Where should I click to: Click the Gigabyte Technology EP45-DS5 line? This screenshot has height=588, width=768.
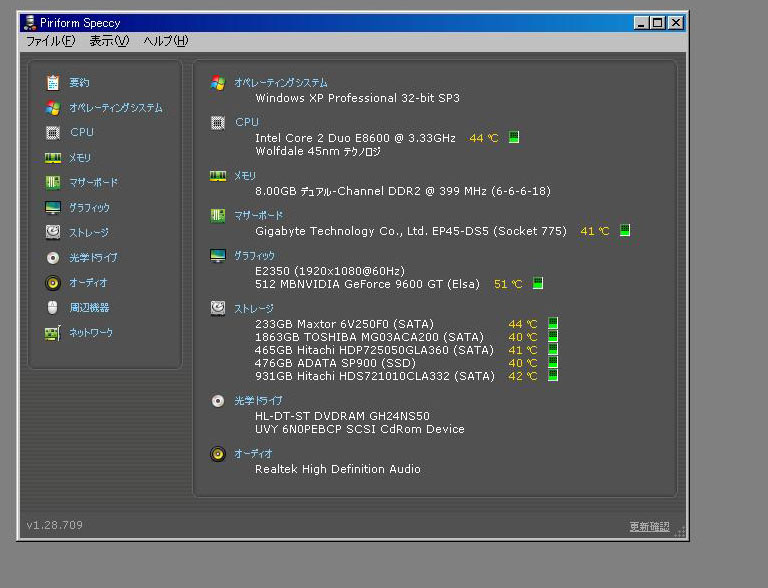(x=411, y=231)
